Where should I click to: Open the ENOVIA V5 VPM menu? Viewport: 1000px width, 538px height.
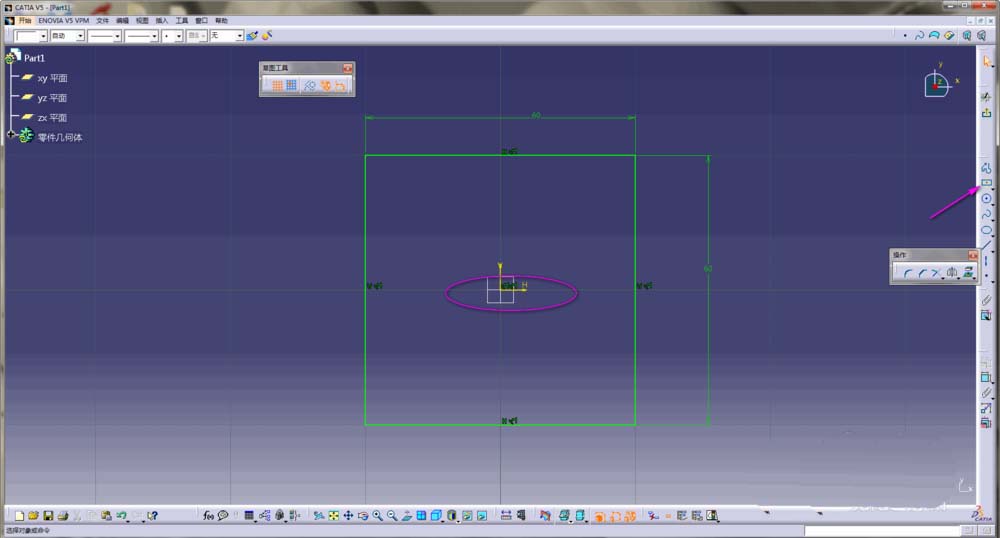click(x=63, y=21)
